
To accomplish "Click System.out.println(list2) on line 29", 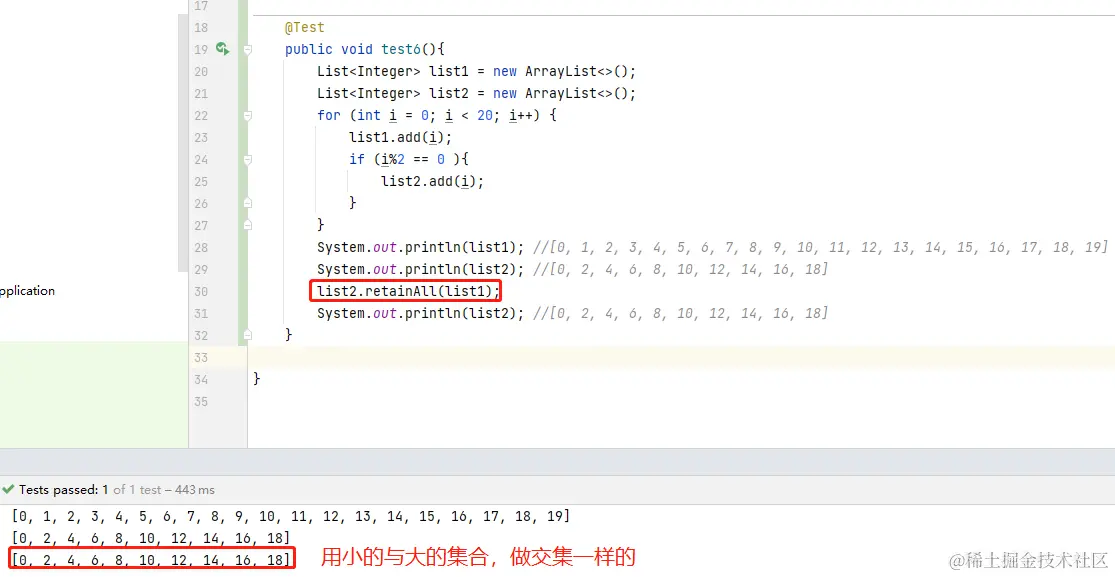I will point(421,269).
